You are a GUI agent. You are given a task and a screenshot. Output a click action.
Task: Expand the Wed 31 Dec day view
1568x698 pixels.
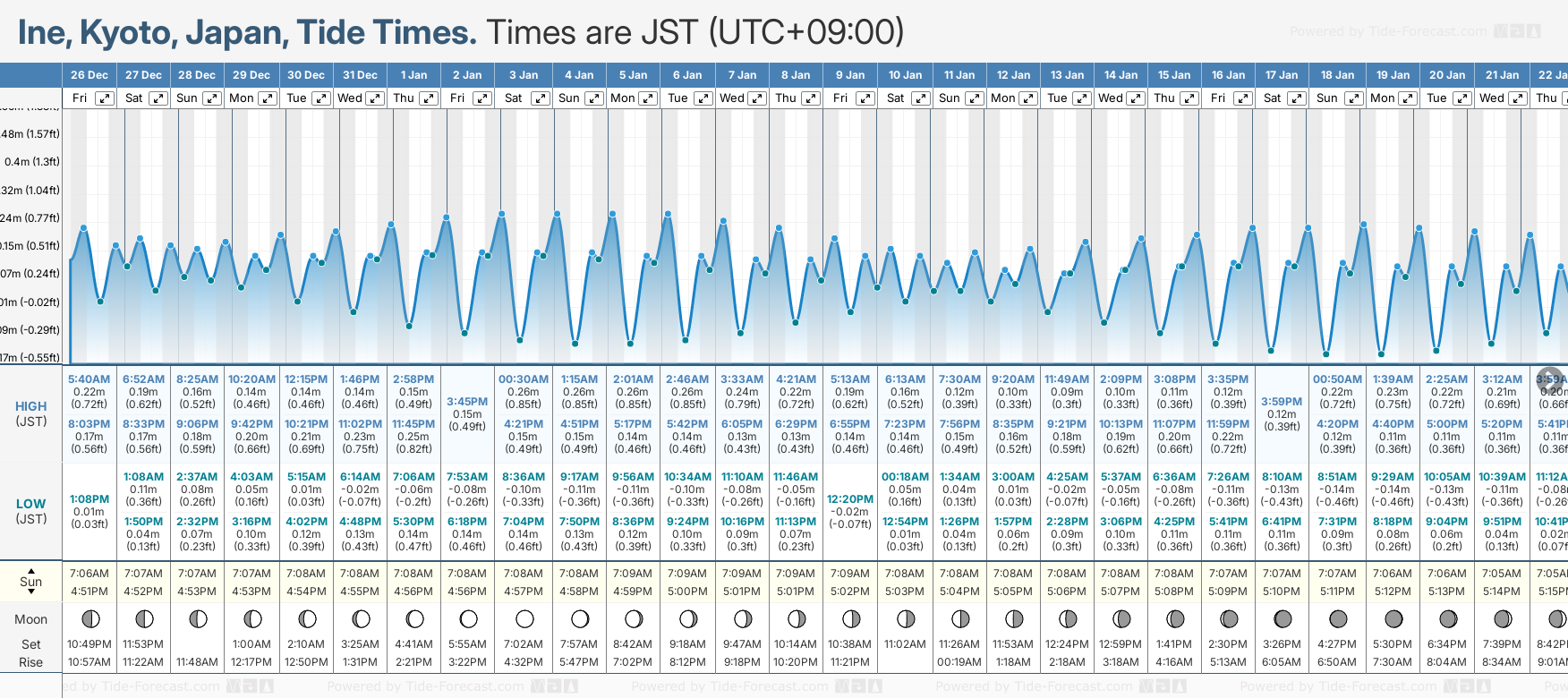[375, 98]
